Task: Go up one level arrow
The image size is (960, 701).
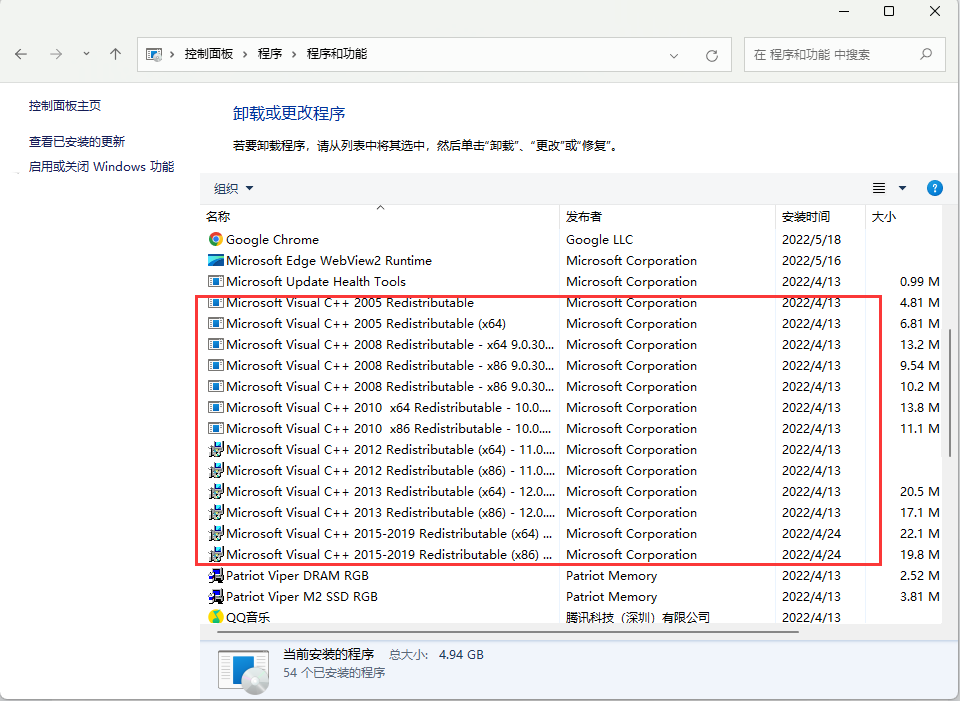Action: [x=115, y=54]
